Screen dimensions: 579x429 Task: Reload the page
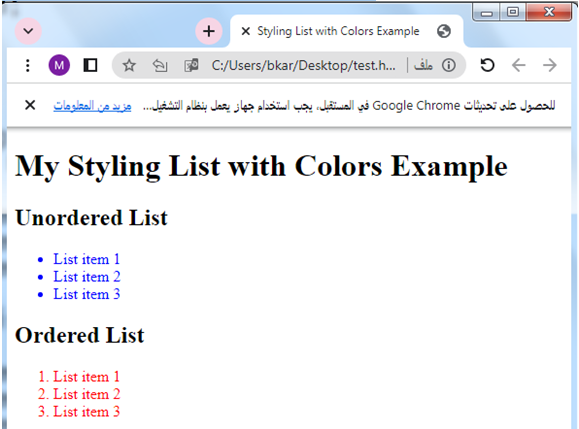point(487,65)
